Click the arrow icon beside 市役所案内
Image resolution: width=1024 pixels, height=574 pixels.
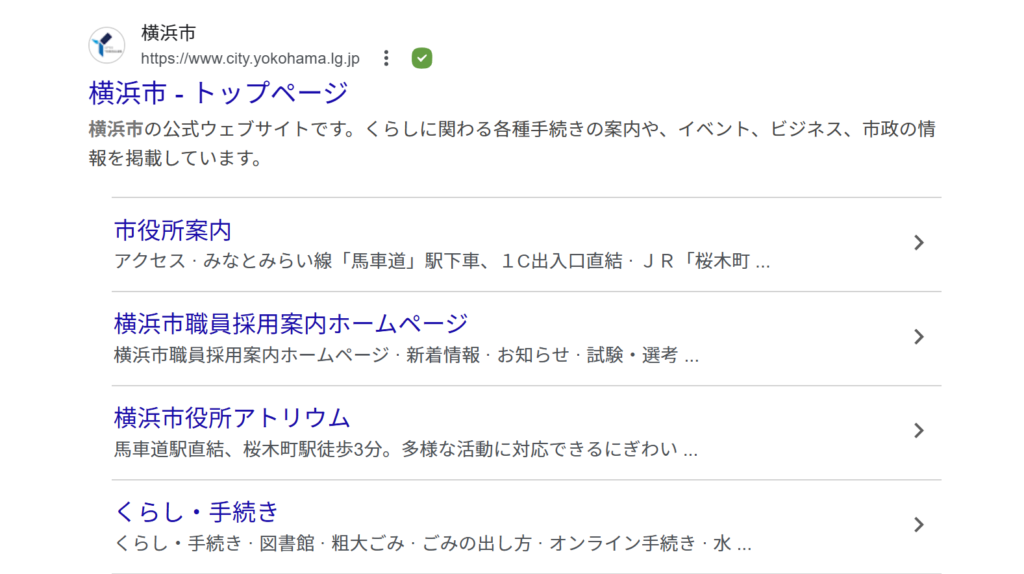[919, 243]
